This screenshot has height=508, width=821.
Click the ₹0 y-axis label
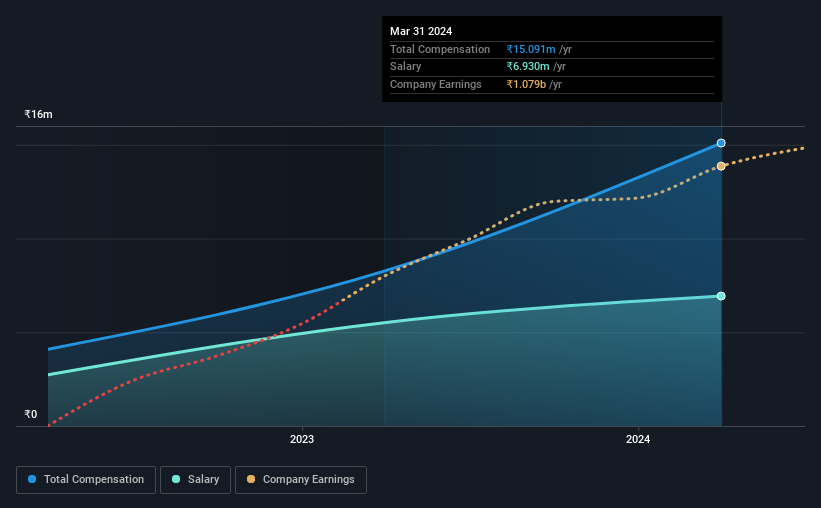[31, 414]
